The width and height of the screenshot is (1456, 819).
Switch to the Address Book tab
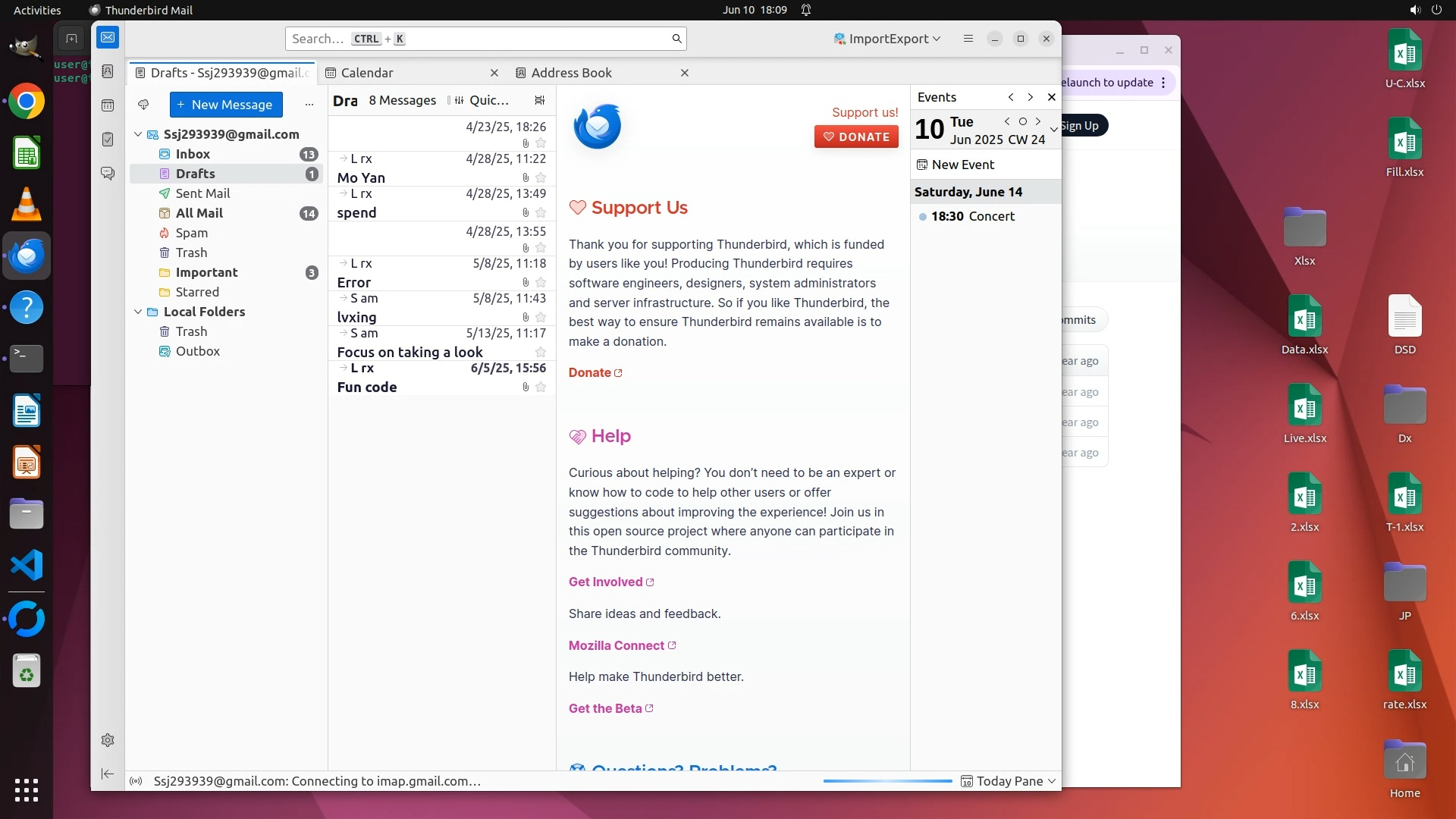click(571, 73)
